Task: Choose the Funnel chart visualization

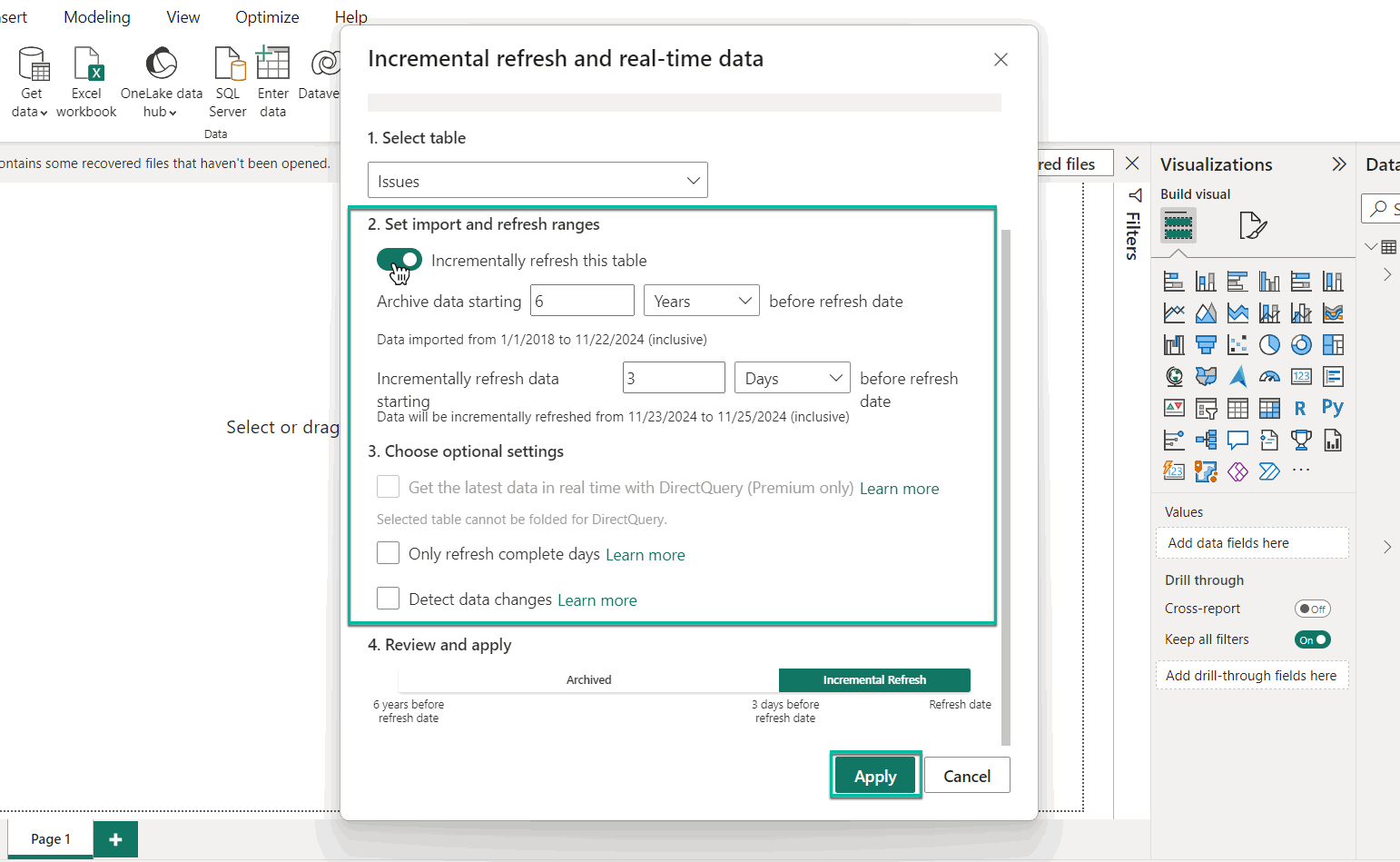Action: (1206, 345)
